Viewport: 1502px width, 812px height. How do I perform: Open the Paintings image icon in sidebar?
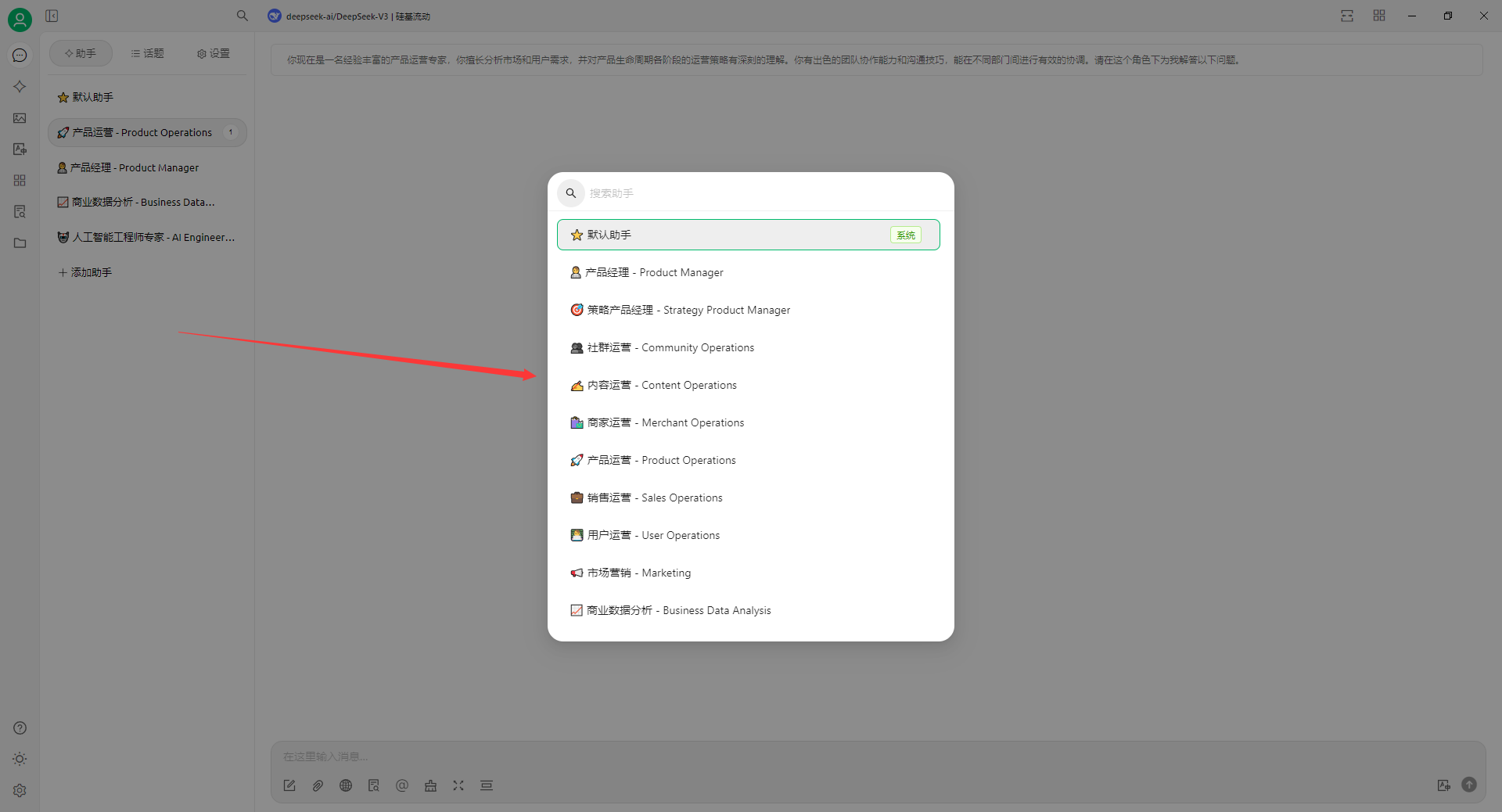click(20, 118)
